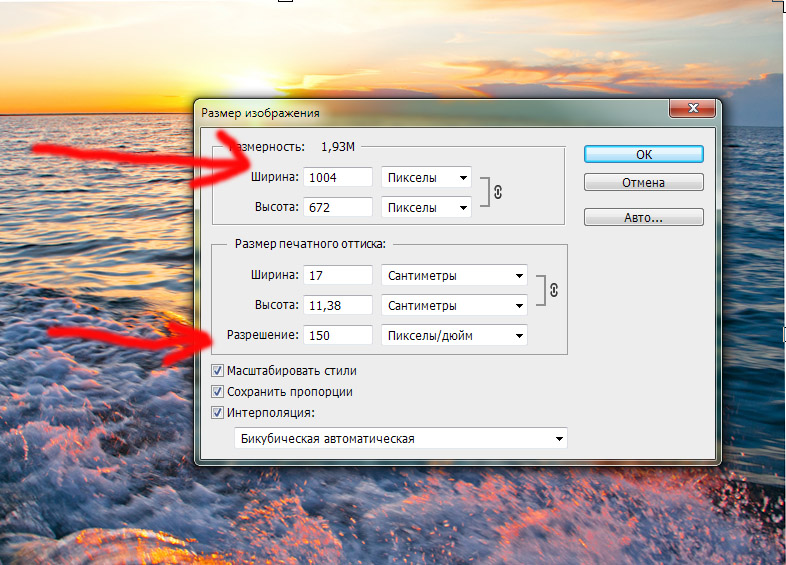The image size is (786, 565).
Task: Click the Отмена cancel button
Action: pos(643,183)
